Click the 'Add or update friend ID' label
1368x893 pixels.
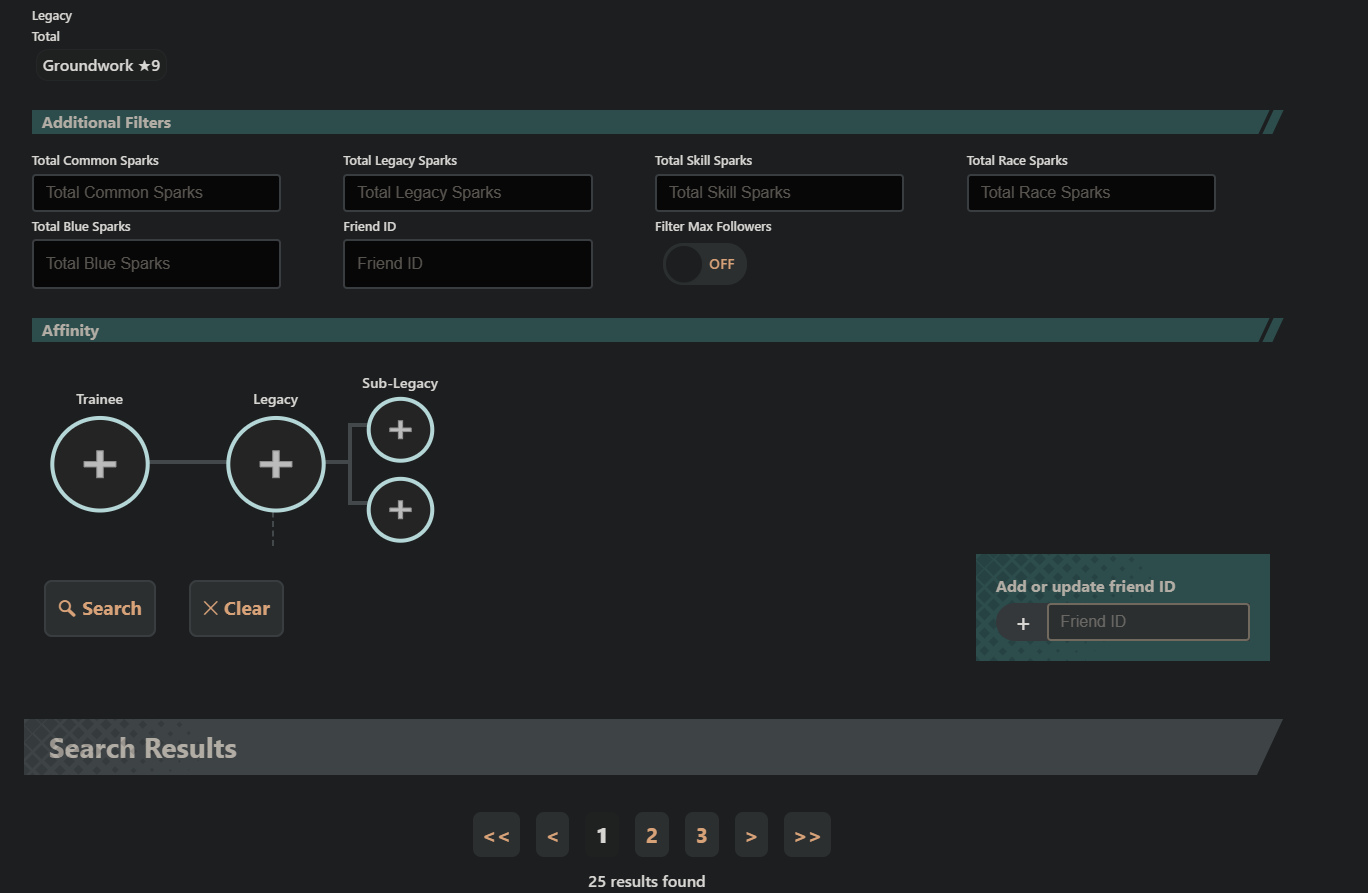tap(1085, 587)
